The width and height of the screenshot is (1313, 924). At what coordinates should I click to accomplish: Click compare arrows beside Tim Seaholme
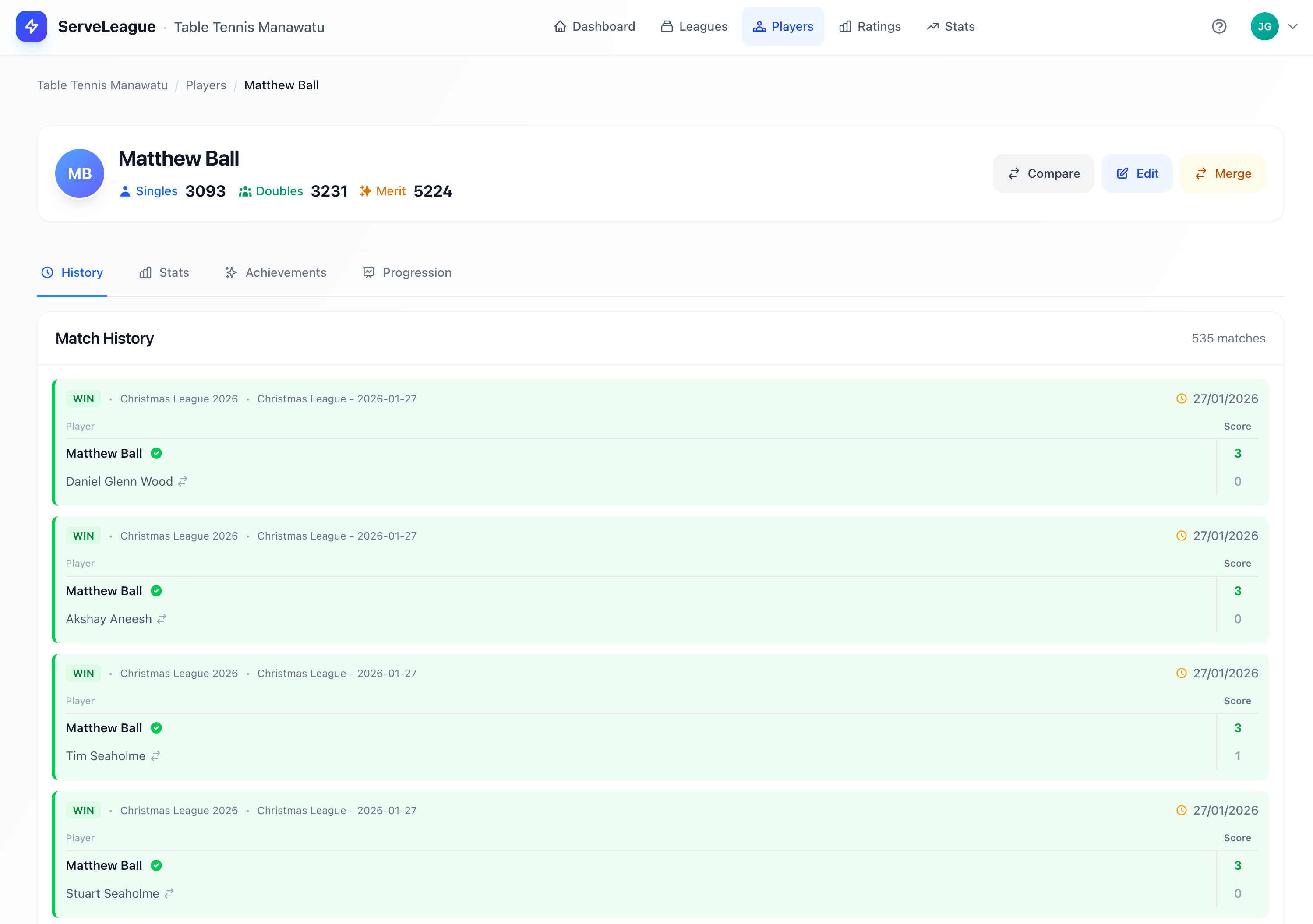155,756
